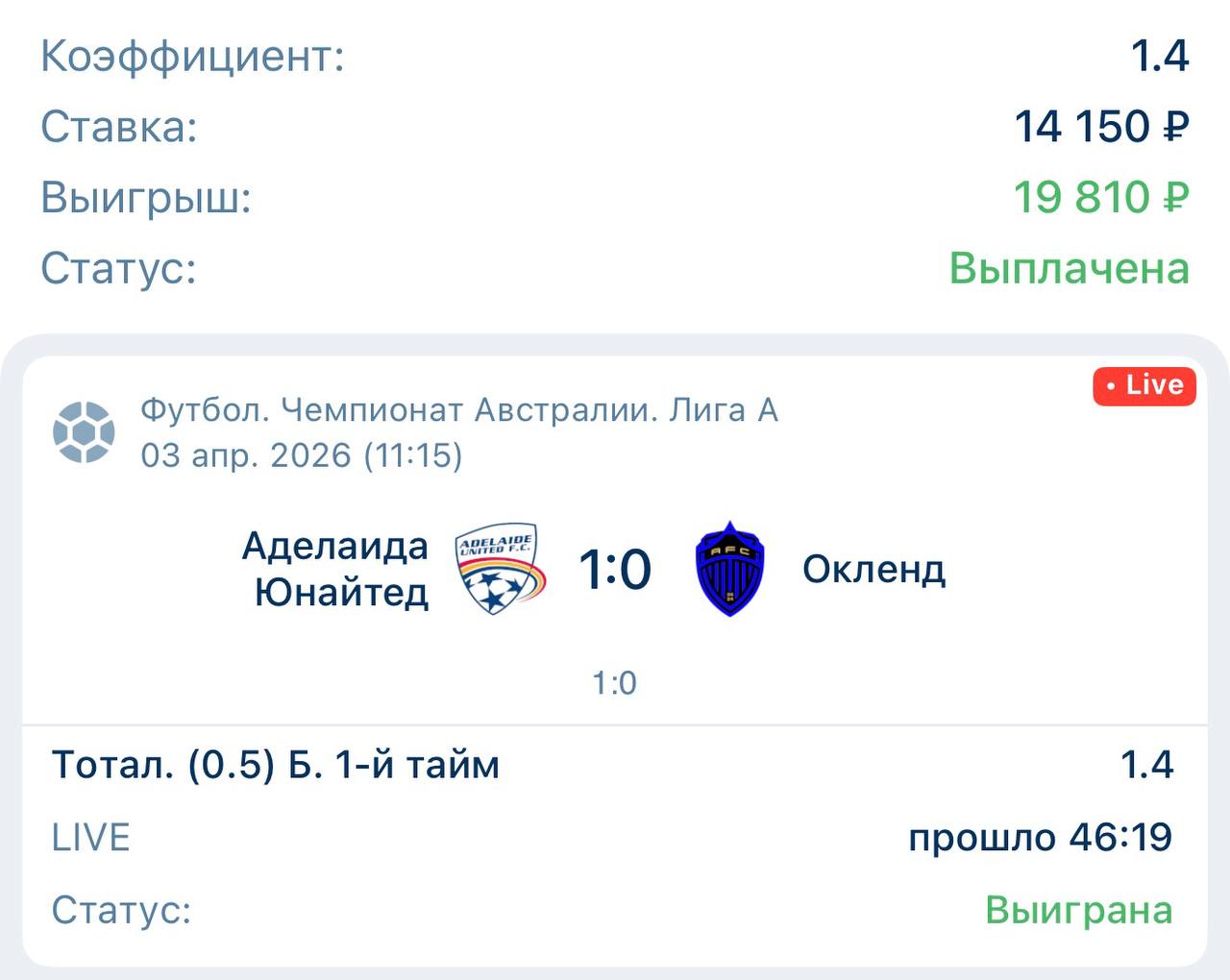Tap the Auckland FC shield logo

point(729,569)
